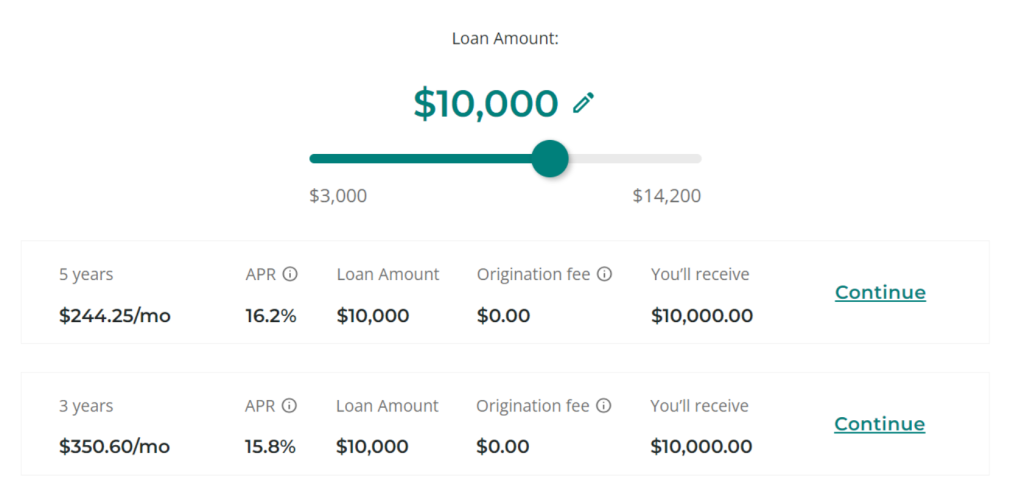Select the $244.25/mo payment in 5 years offer

tap(115, 316)
